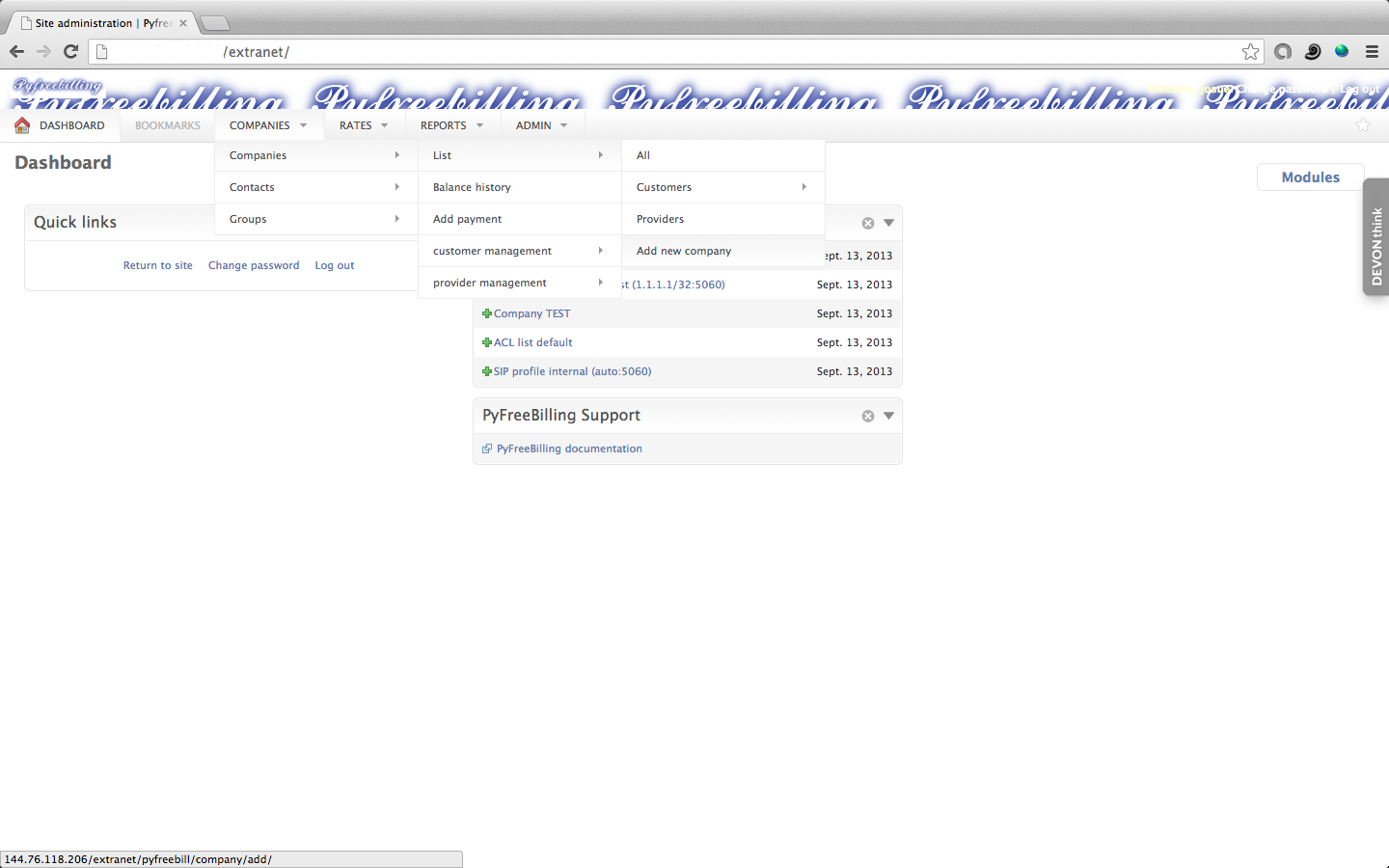1389x868 pixels.
Task: Click the star icon at right of admin menu bar
Action: coord(1363,125)
